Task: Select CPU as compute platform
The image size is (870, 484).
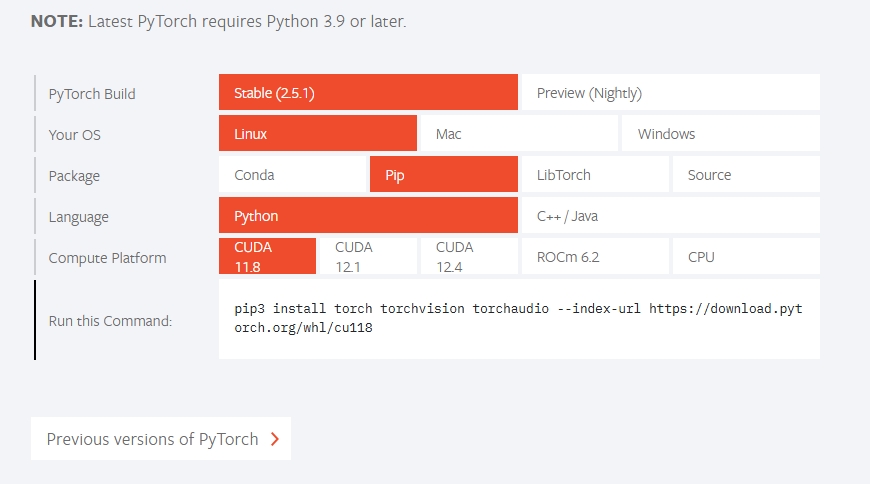Action: pyautogui.click(x=745, y=257)
